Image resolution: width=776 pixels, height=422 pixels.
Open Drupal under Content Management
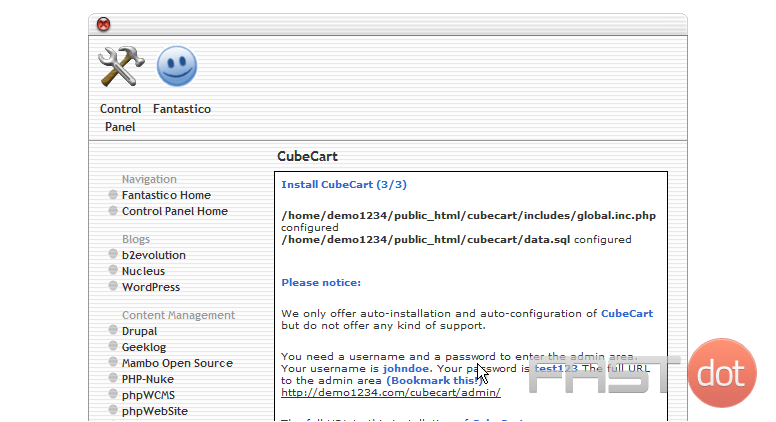coord(140,331)
